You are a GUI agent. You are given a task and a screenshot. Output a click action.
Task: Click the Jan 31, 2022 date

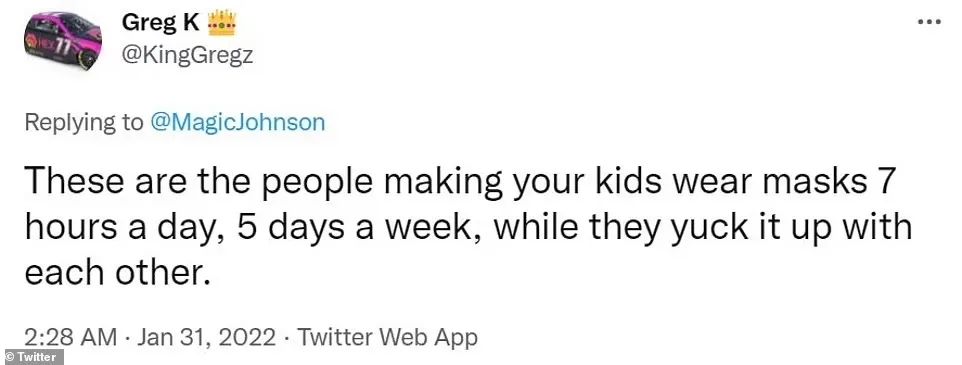[x=206, y=337]
